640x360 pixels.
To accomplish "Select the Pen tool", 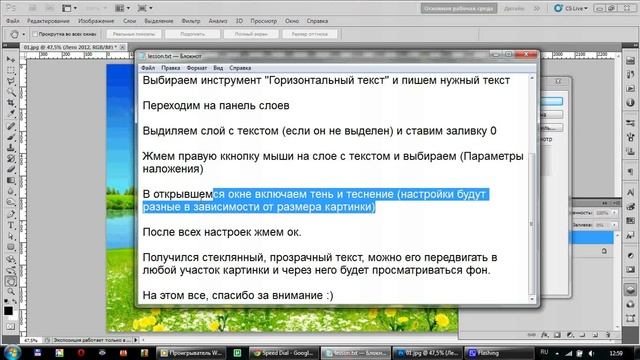I will click(11, 214).
